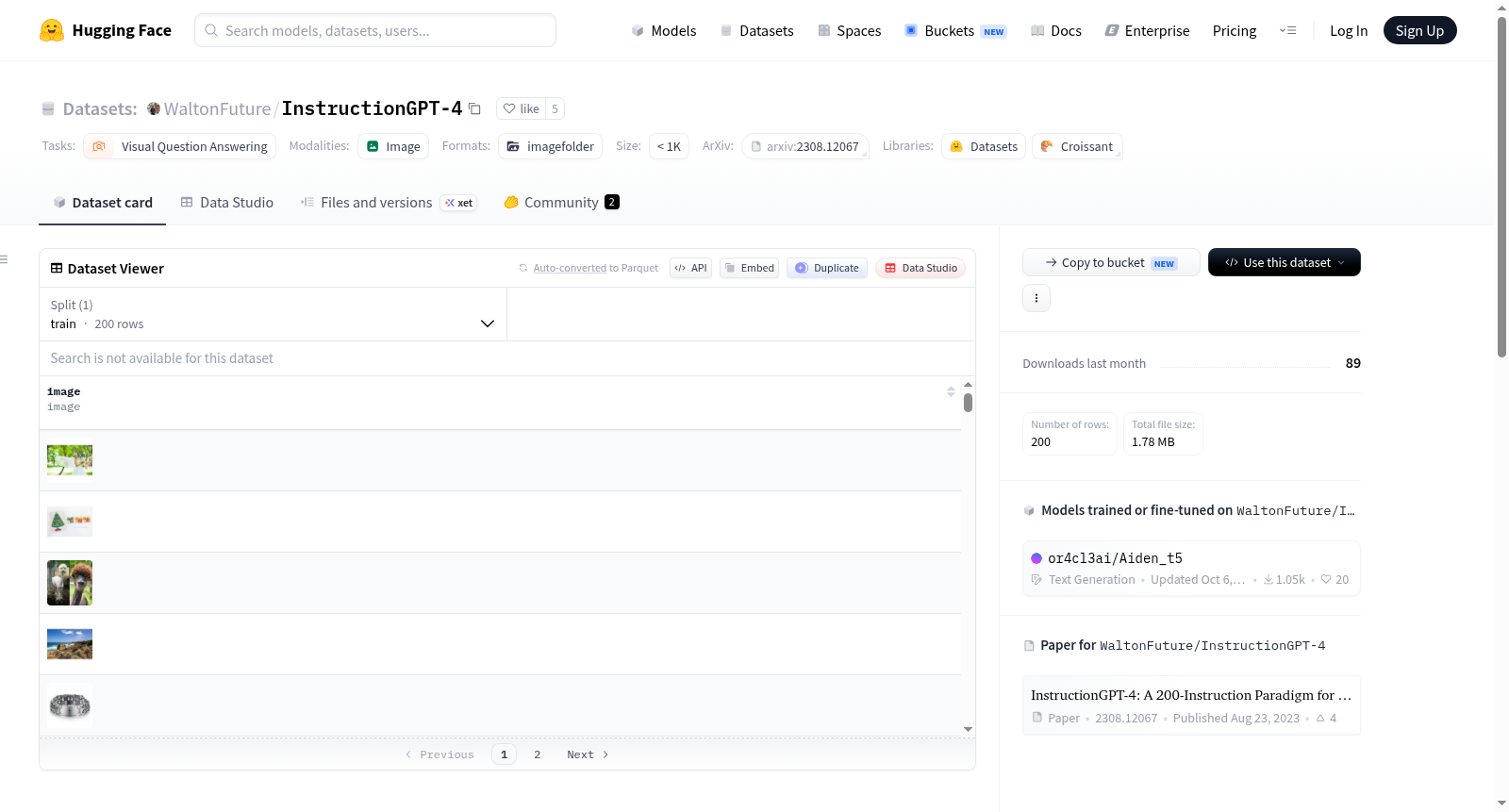
Task: Click the Dataset Viewer heading
Action: [x=115, y=269]
